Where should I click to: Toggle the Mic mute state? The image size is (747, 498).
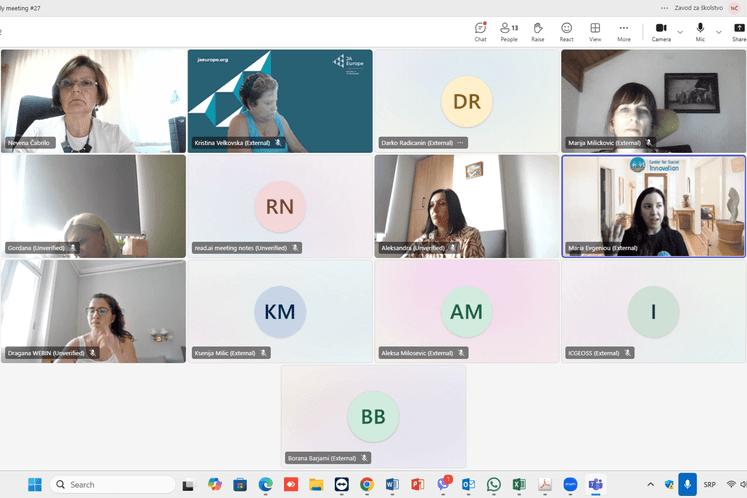(700, 31)
